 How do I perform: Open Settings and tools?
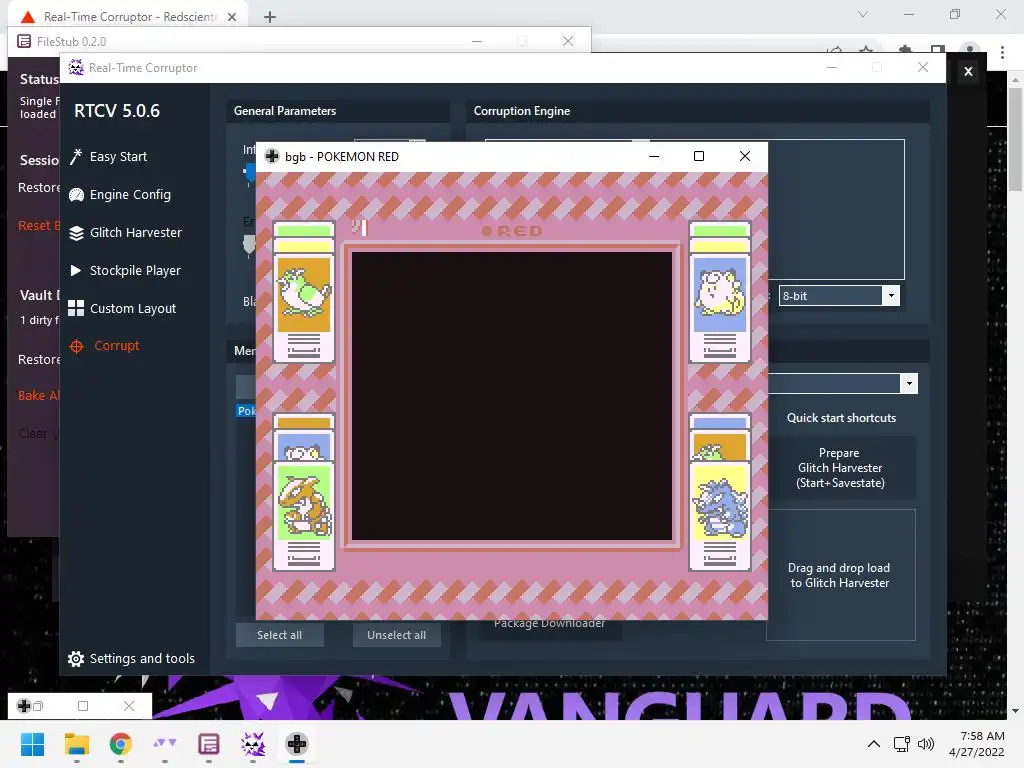142,658
